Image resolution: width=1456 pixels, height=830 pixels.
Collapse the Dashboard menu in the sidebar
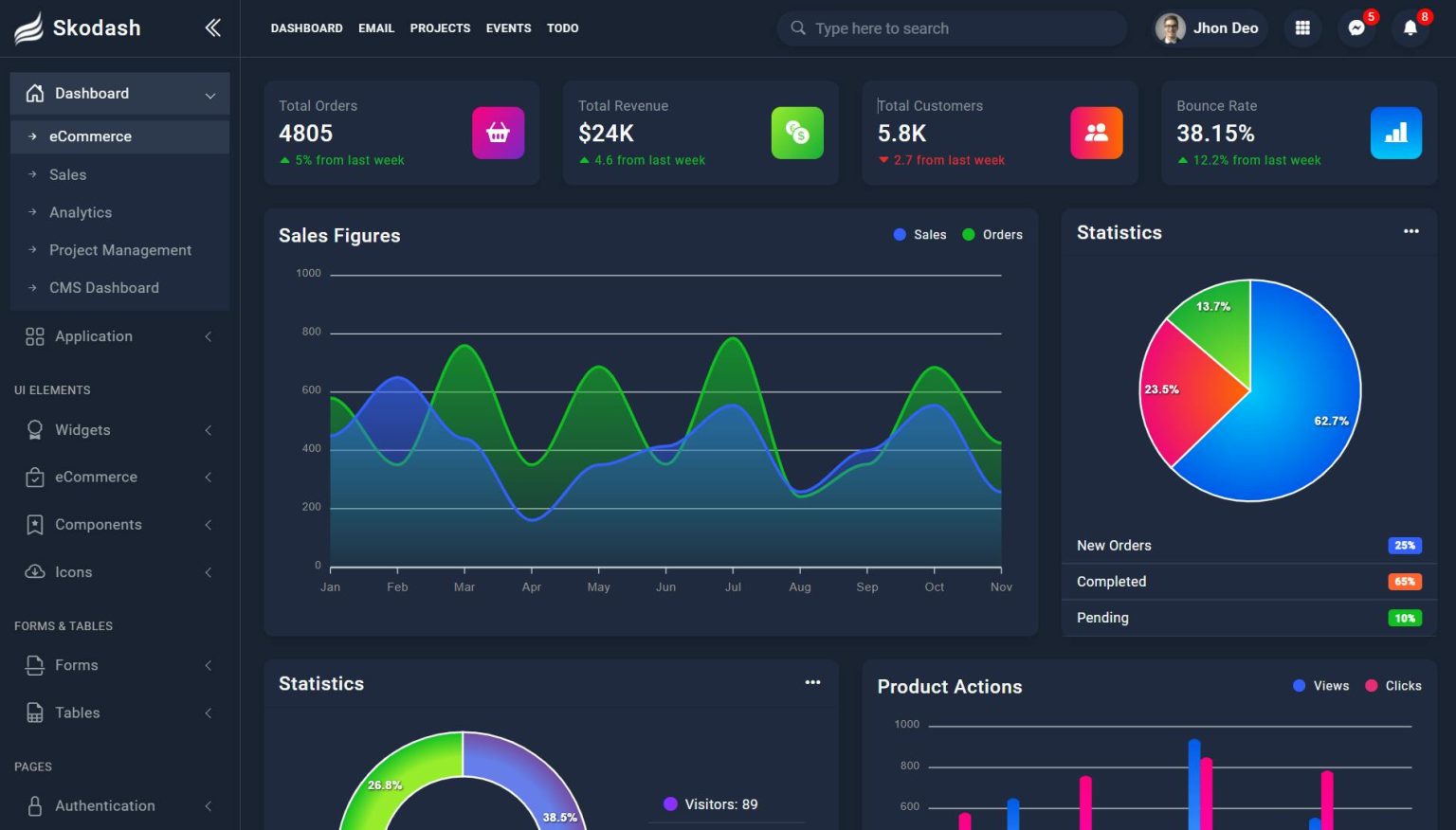(210, 94)
